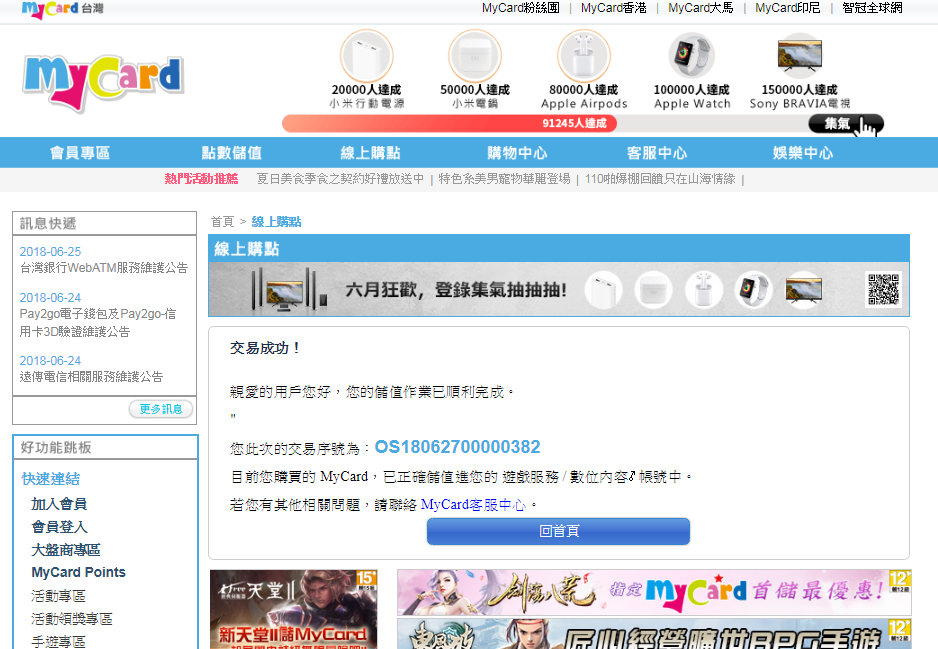Click the 100000人達成 Apple Watch icon
The image size is (938, 649).
click(692, 55)
